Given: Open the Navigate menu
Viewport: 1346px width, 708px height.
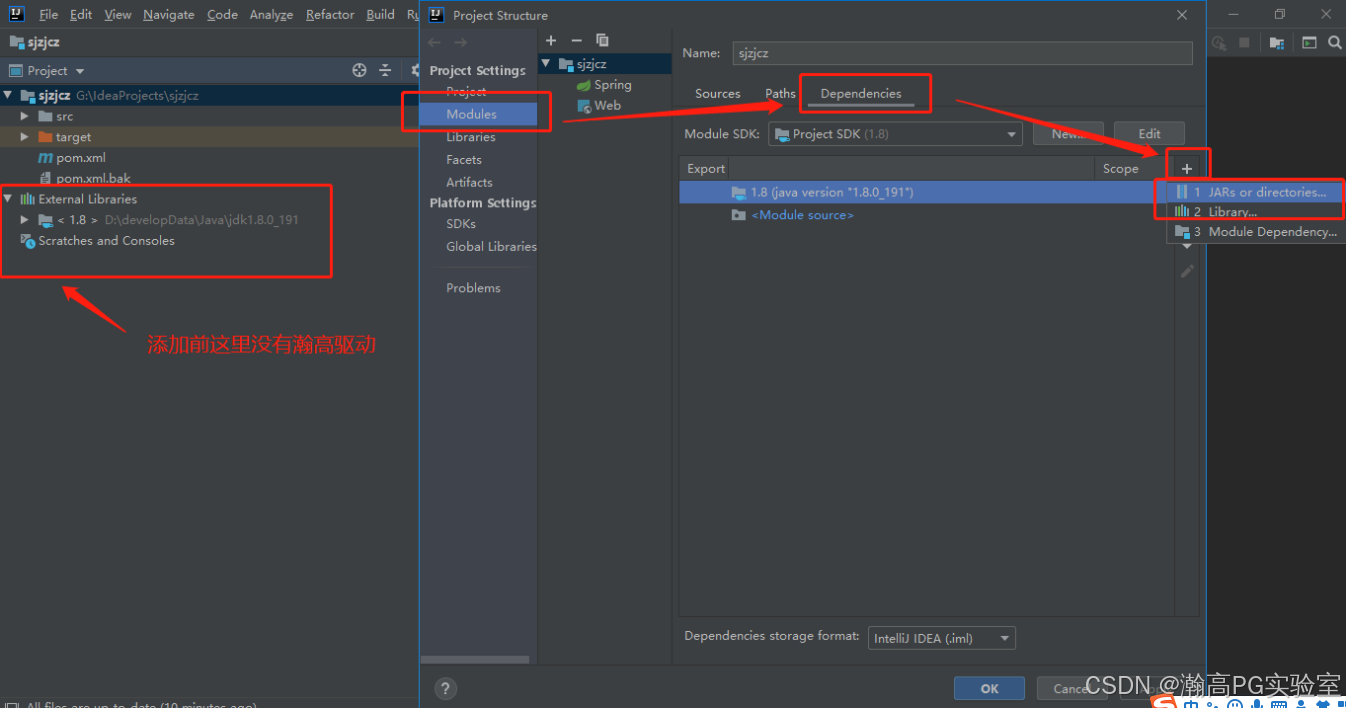Looking at the screenshot, I should coord(169,14).
